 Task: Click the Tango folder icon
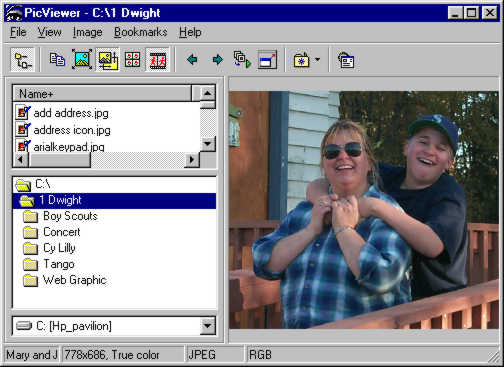pos(31,264)
